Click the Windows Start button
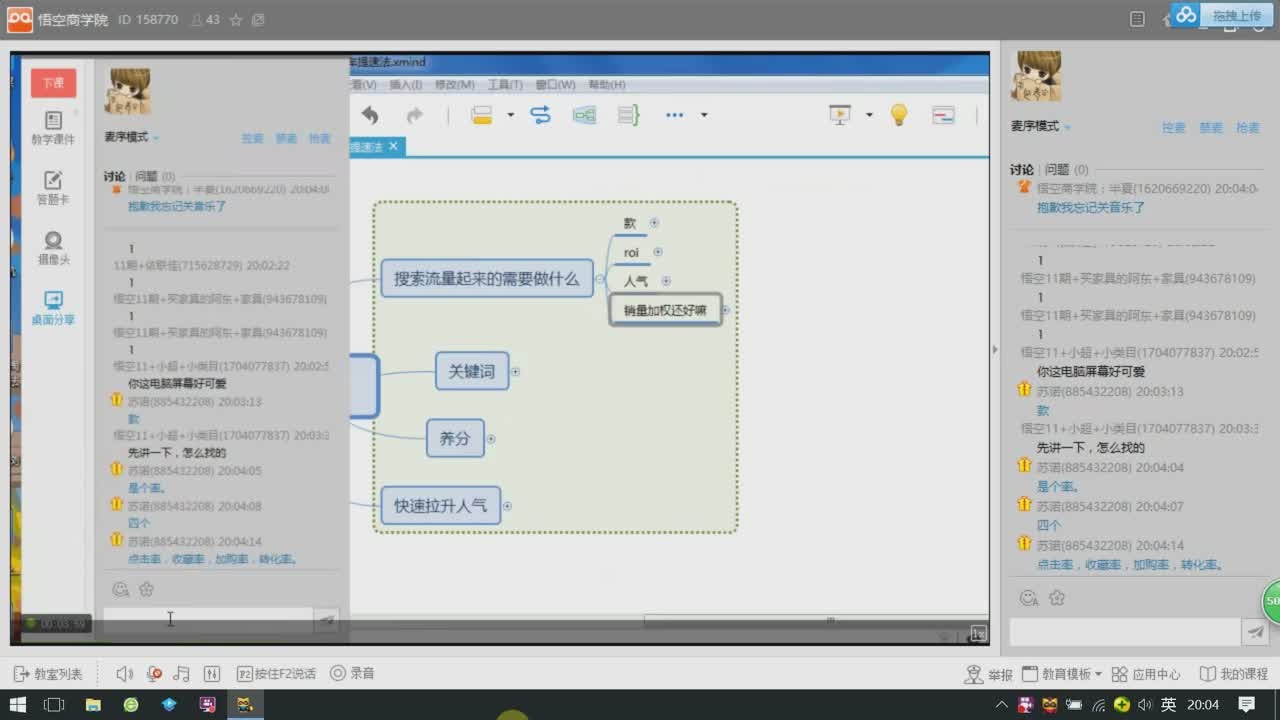 (18, 705)
